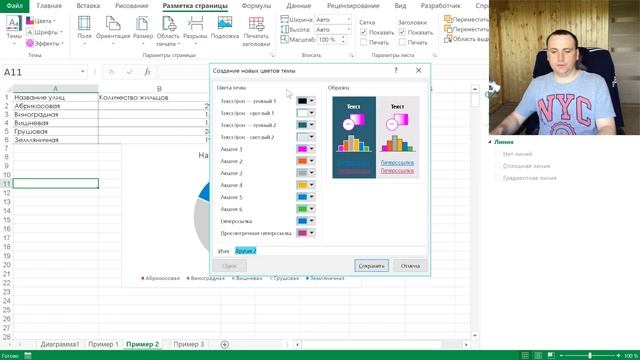Click Bring Forward (Переместить вперед) icon
The width and height of the screenshot is (640, 360).
point(448,19)
